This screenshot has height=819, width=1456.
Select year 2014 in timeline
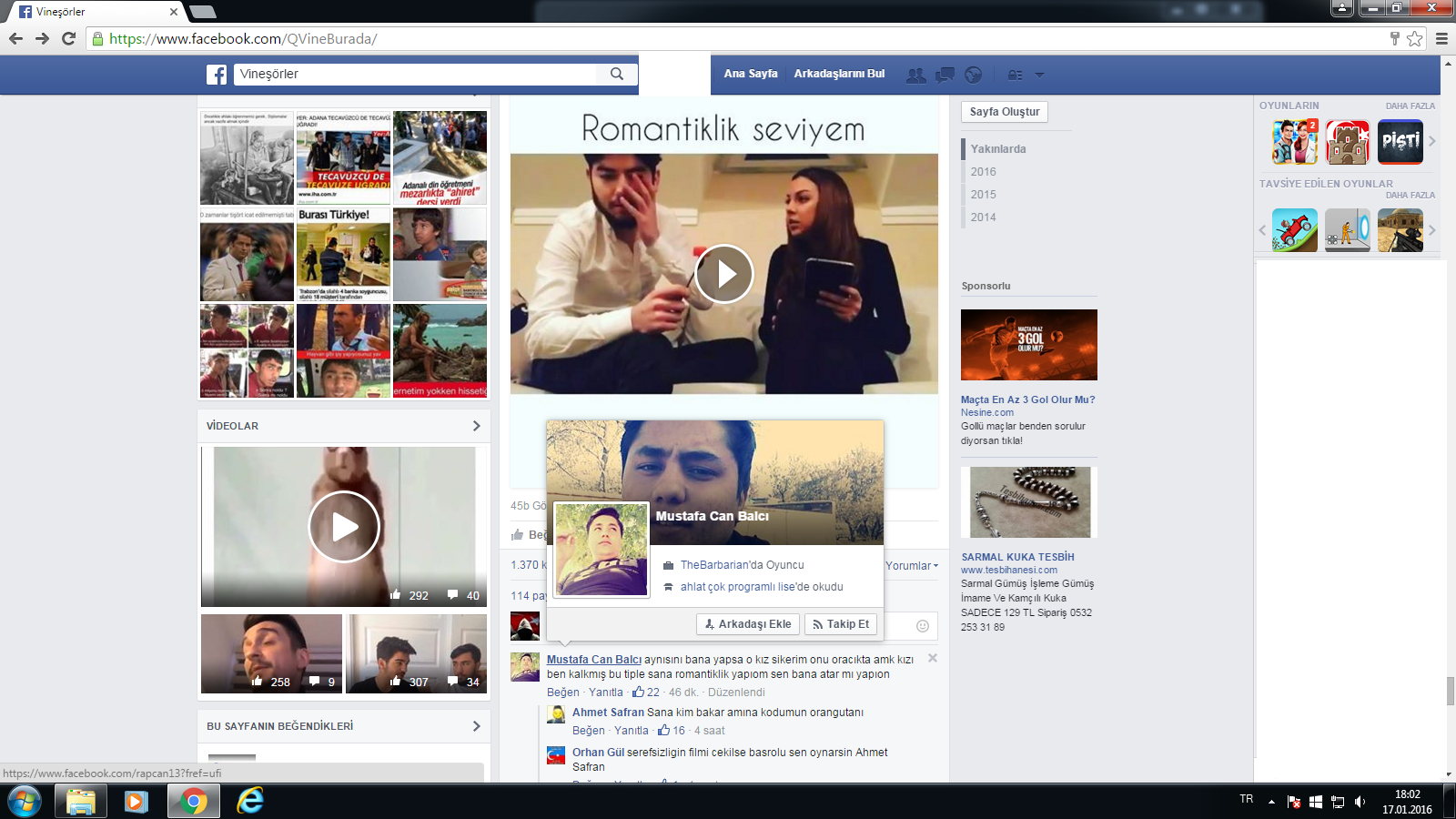pyautogui.click(x=983, y=217)
